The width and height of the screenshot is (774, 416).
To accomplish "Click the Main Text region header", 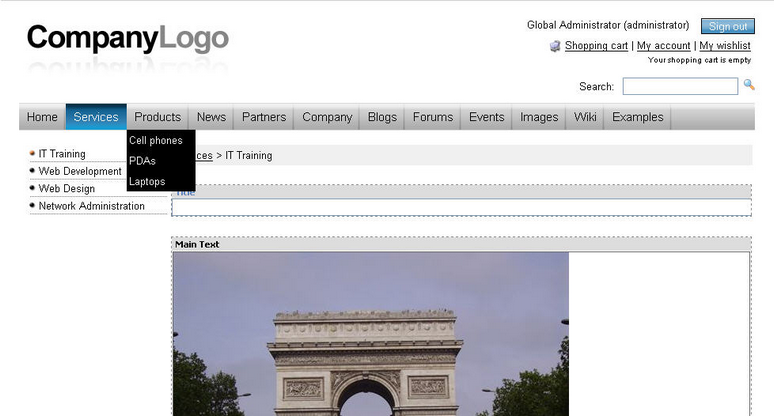I will coord(462,244).
